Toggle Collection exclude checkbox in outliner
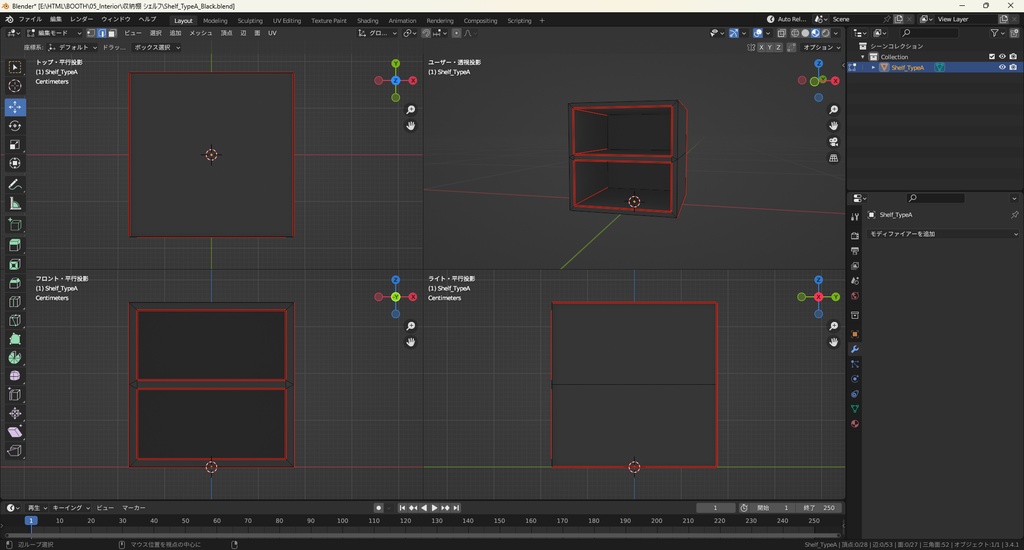This screenshot has width=1024, height=550. pyautogui.click(x=992, y=57)
